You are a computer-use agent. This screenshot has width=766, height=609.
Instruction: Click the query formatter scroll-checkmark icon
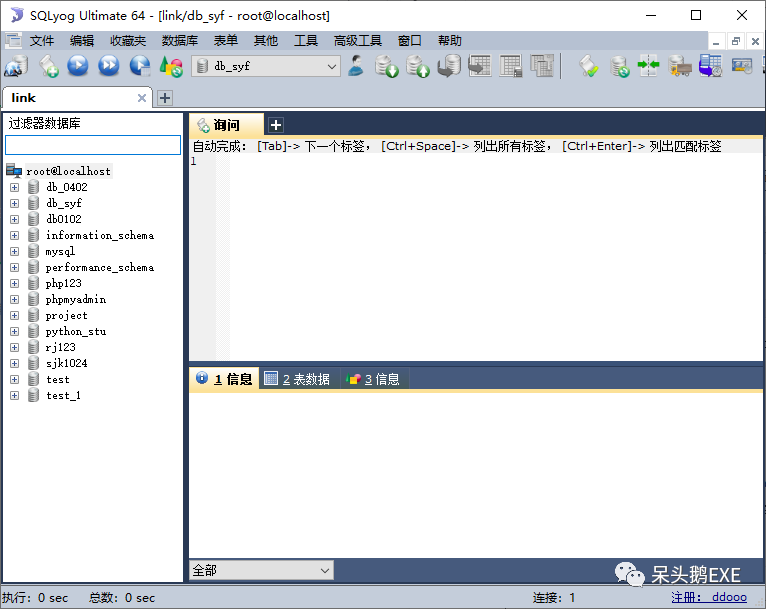[589, 66]
